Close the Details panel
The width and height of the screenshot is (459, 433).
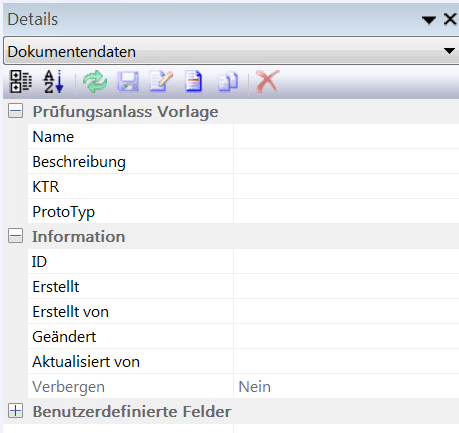point(450,19)
